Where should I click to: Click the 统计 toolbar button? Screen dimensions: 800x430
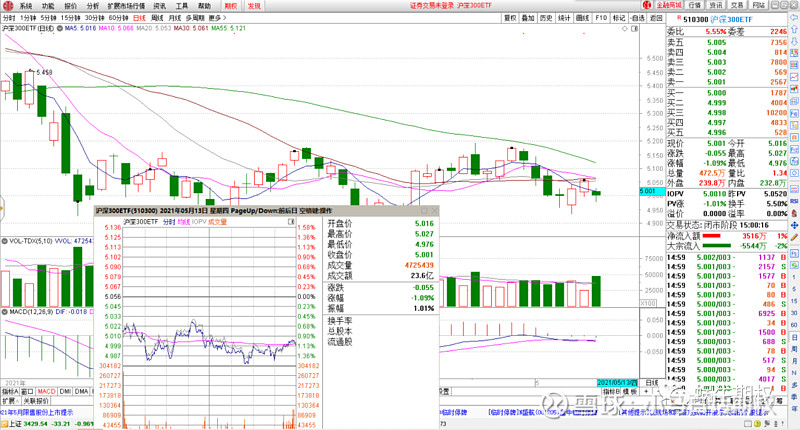[x=564, y=18]
